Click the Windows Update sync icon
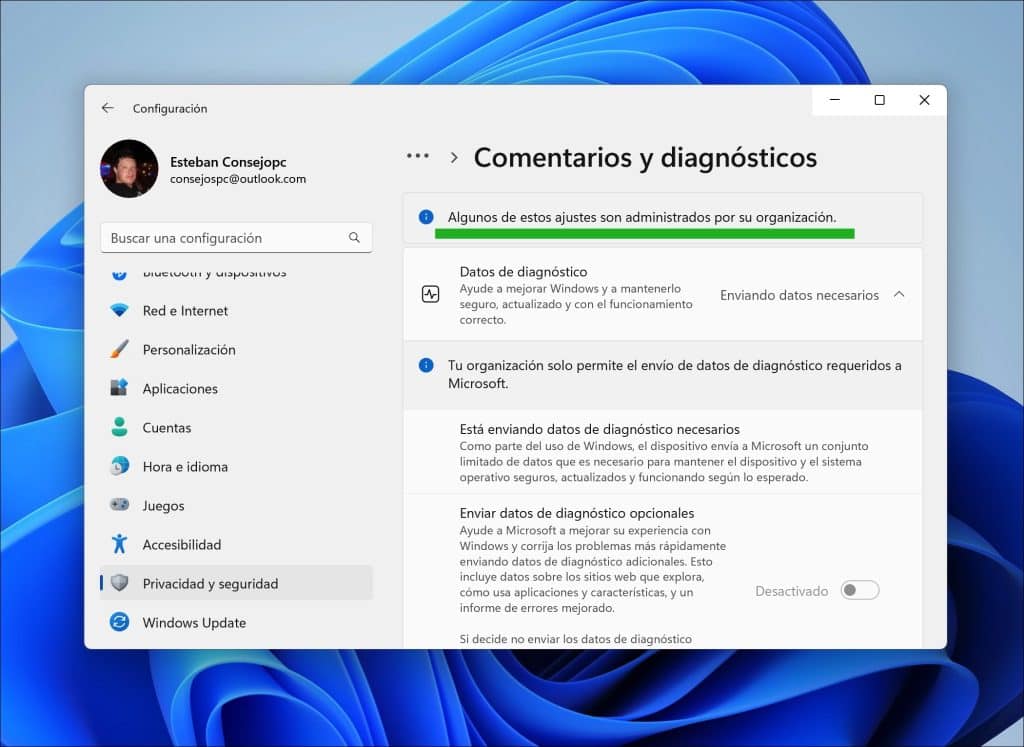Viewport: 1024px width, 747px height. (120, 622)
